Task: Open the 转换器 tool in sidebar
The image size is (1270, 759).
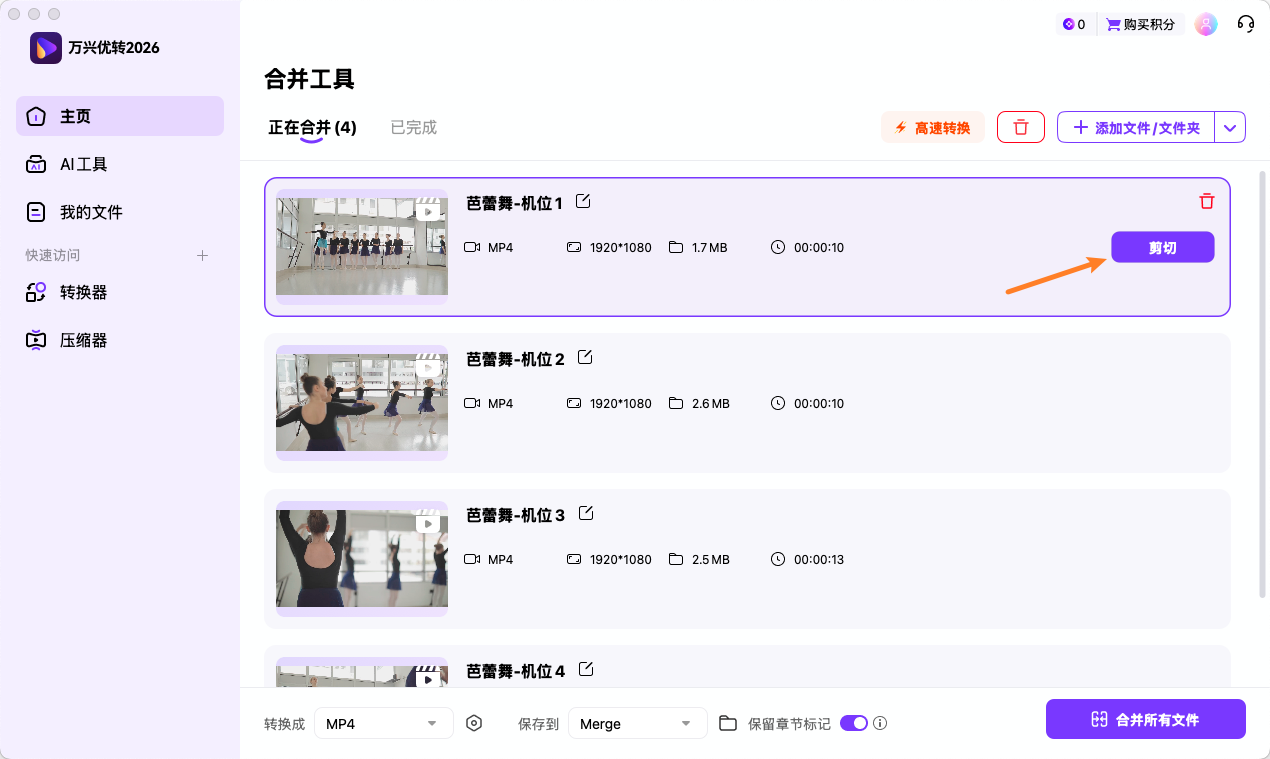Action: [82, 291]
